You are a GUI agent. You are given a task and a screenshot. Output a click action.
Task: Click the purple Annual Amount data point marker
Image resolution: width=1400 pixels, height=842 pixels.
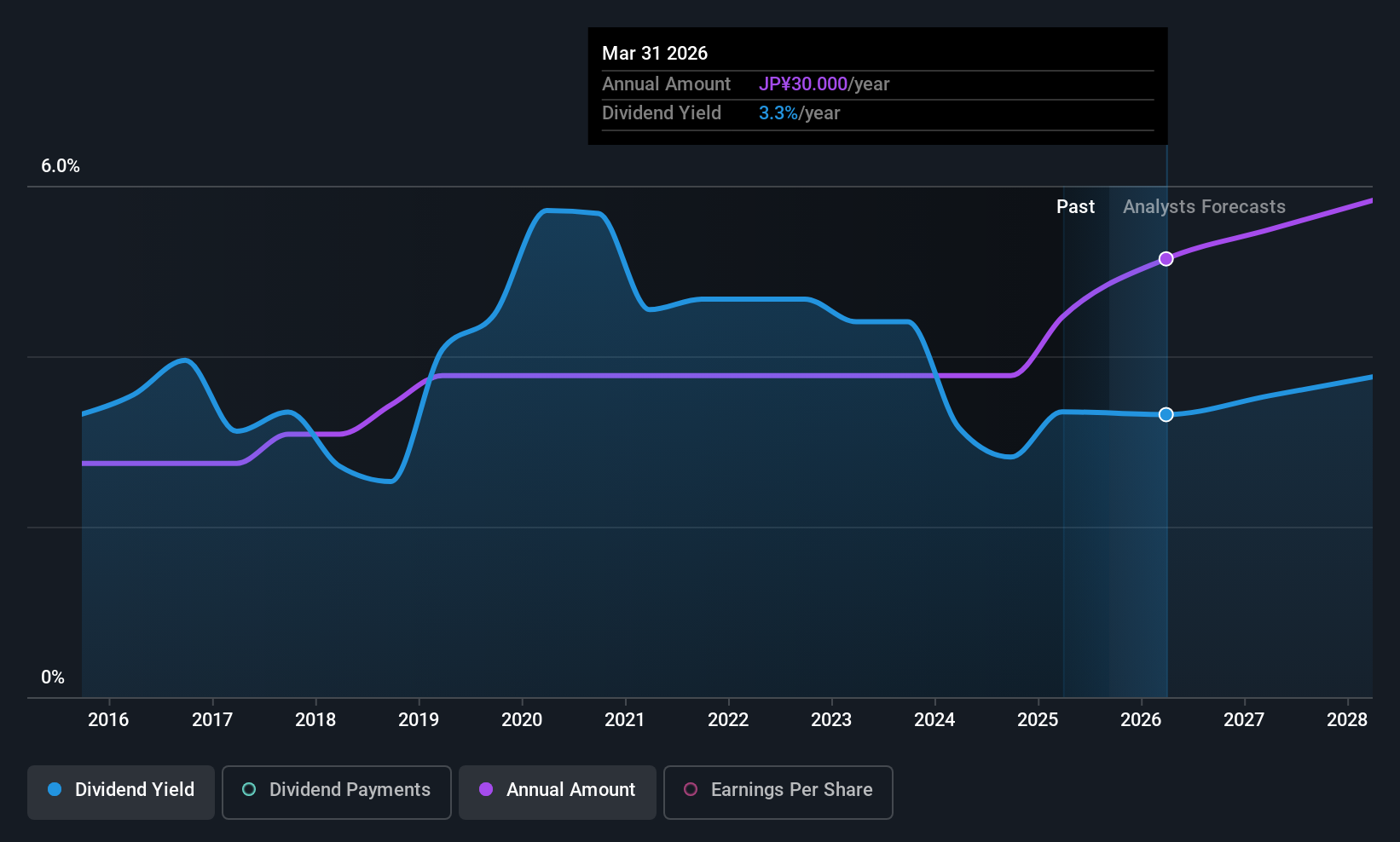pos(1166,258)
